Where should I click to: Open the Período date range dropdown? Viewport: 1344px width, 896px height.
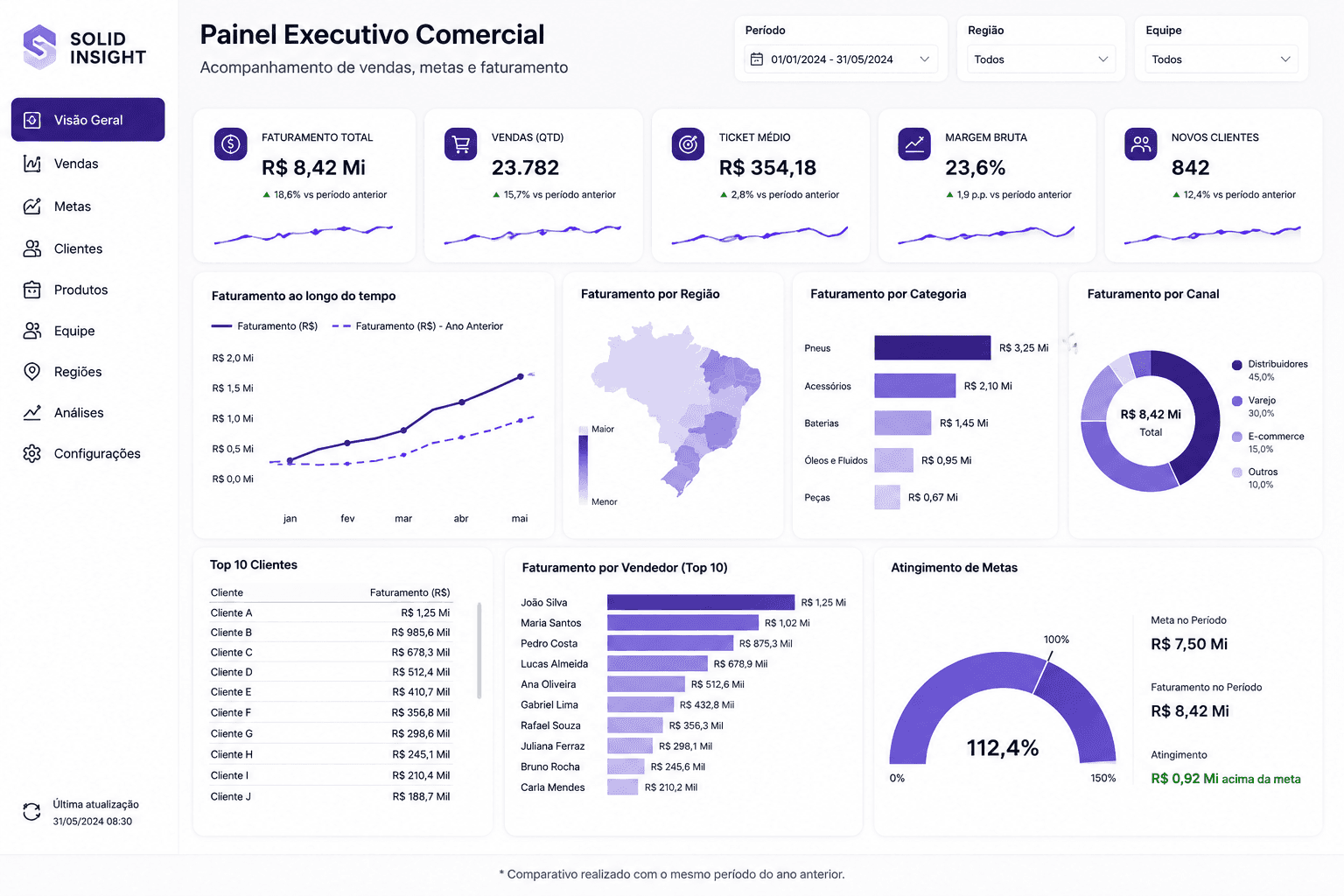click(x=841, y=59)
